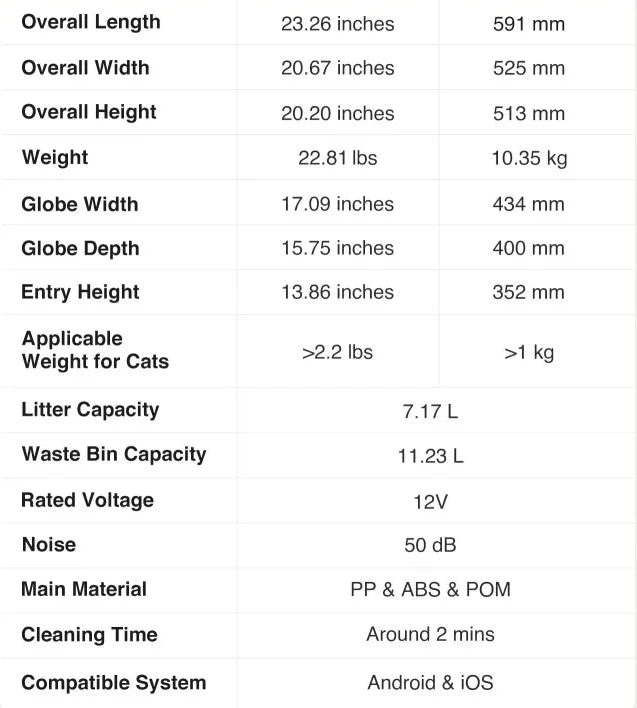Image resolution: width=637 pixels, height=708 pixels.
Task: Click the Android & iOS compatibility value
Action: pyautogui.click(x=430, y=683)
